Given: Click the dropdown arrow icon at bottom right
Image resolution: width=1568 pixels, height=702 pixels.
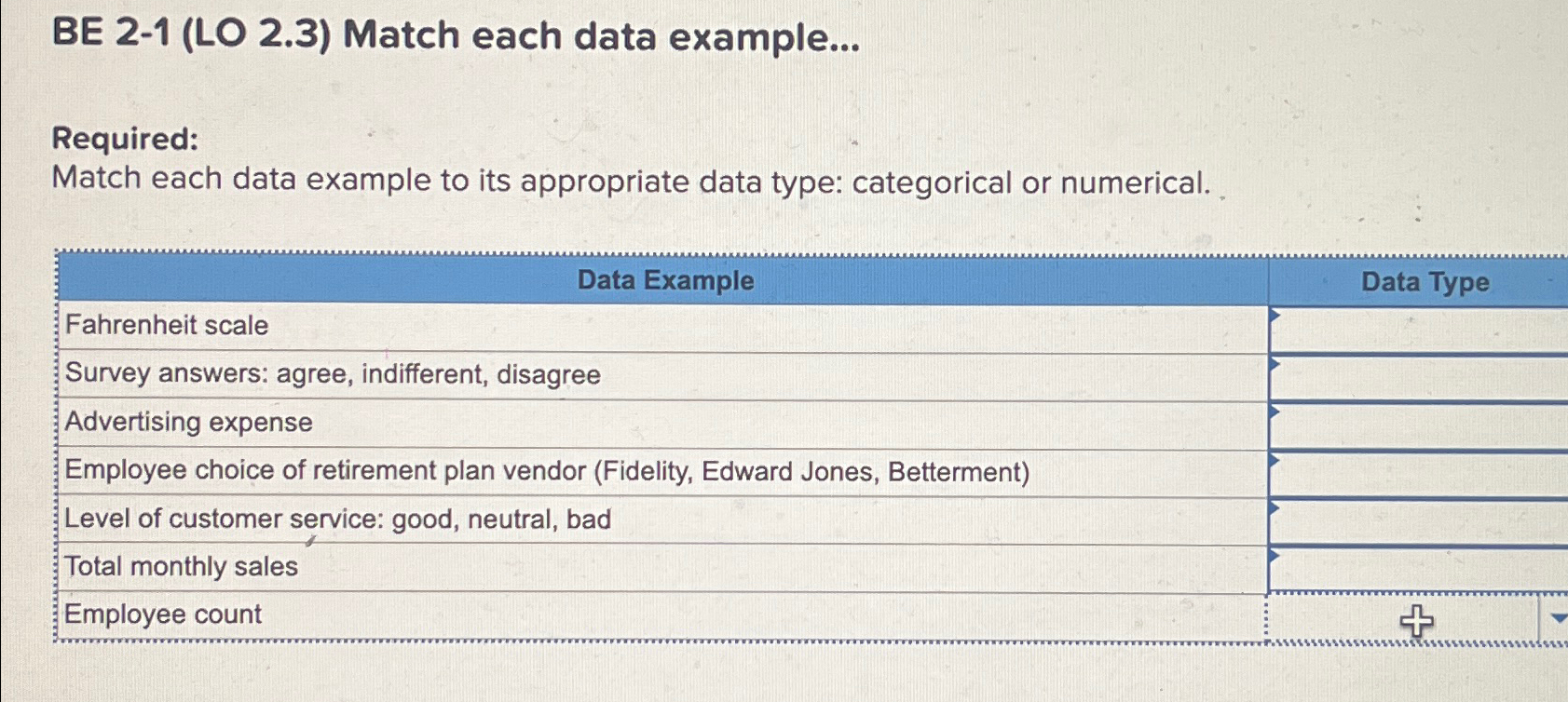Looking at the screenshot, I should click(x=1556, y=618).
